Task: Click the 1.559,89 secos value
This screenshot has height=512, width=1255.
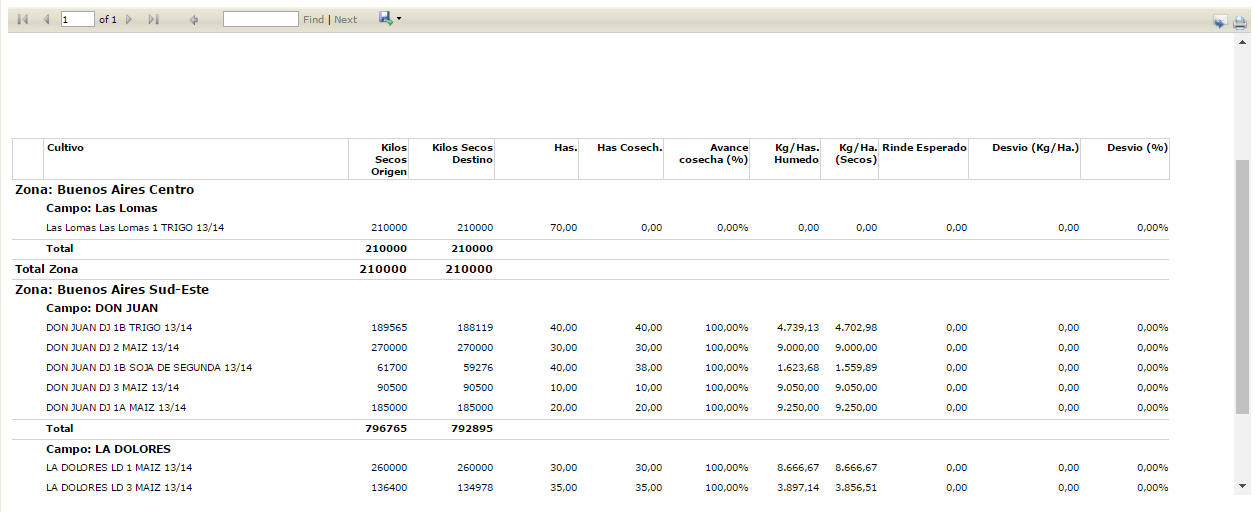Action: (856, 368)
